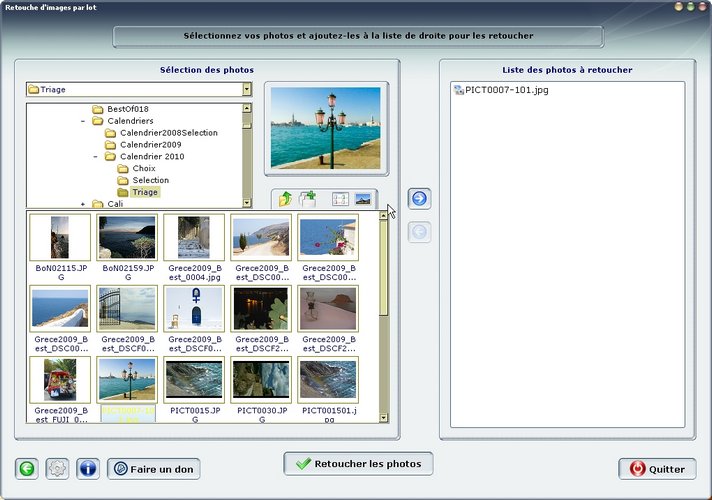
Task: Collapse the Calendrier 2010 folder node
Action: click(96, 157)
